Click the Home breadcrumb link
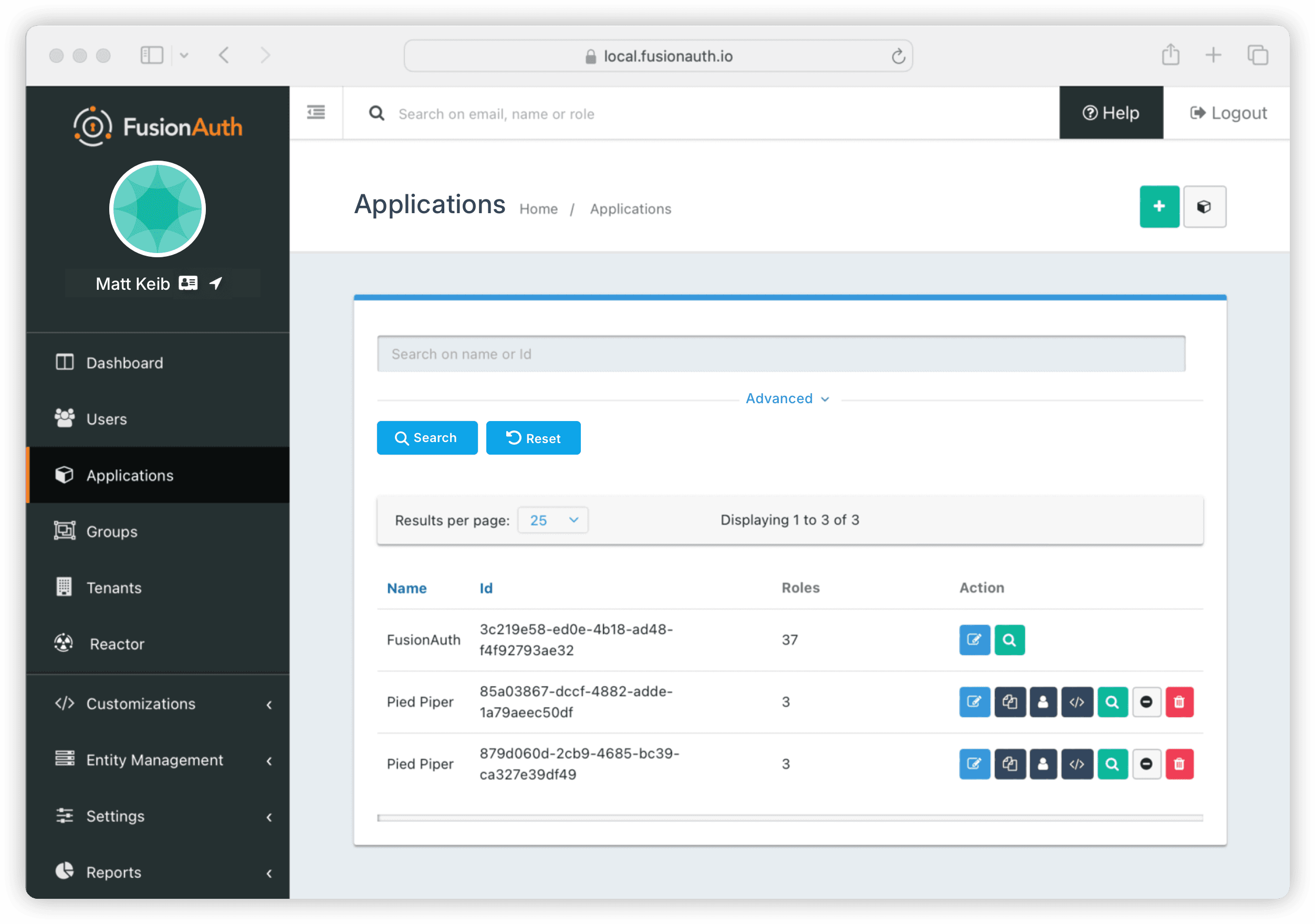Viewport: 1315px width, 924px height. [538, 209]
